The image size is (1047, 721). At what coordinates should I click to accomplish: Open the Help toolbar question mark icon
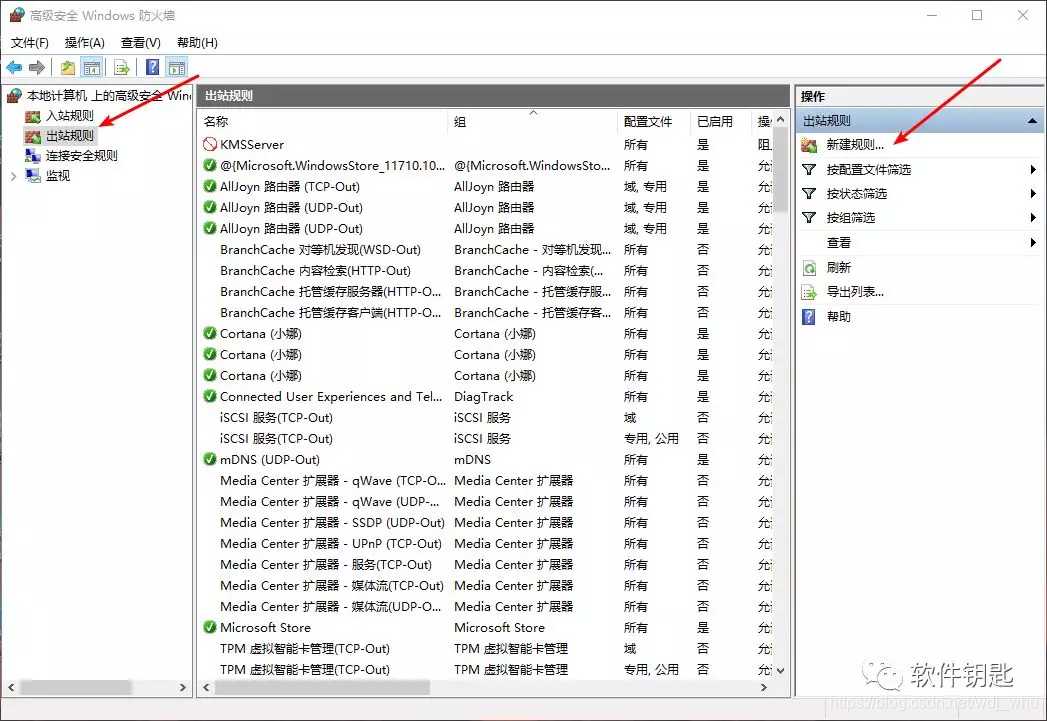153,67
